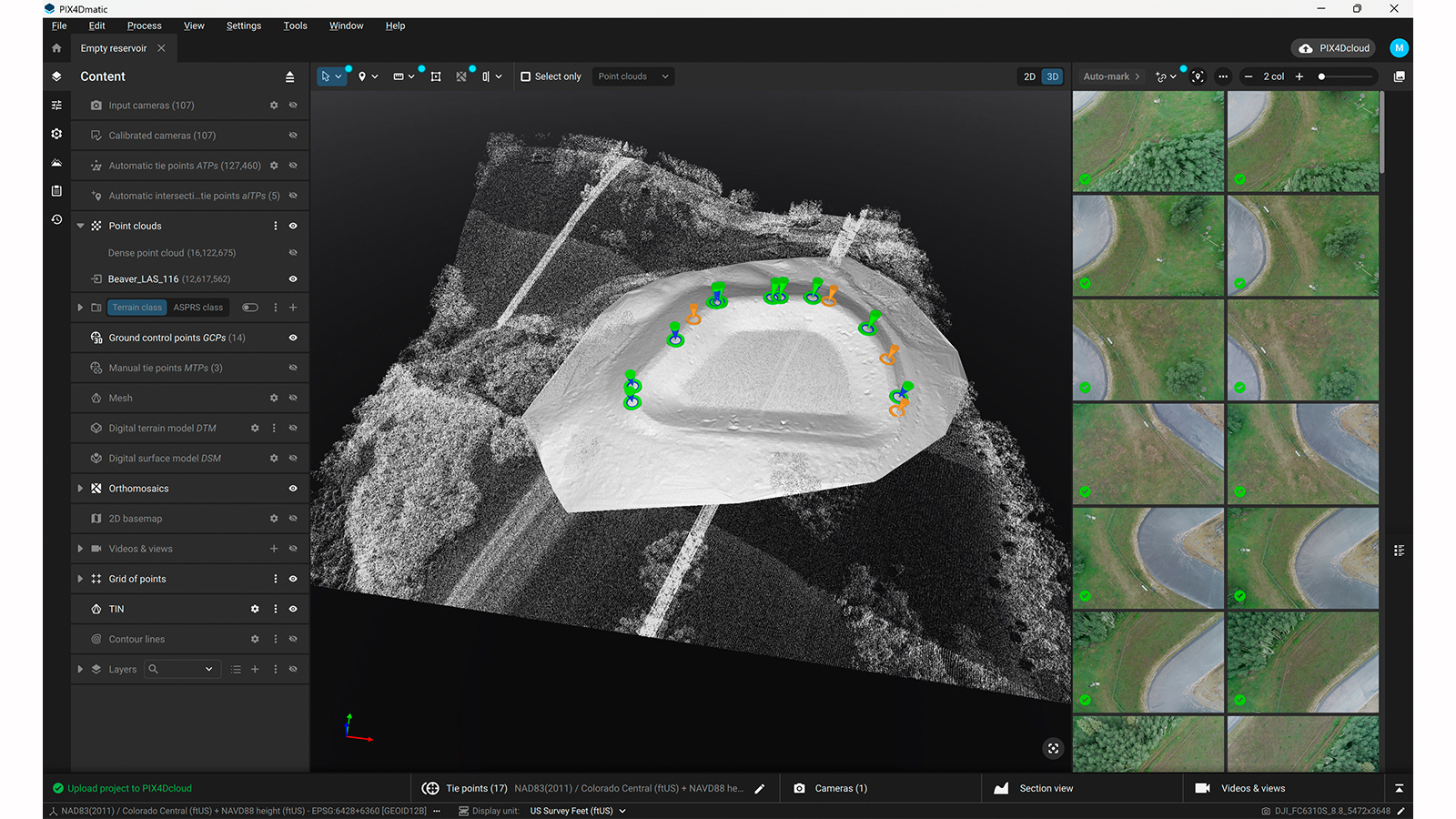The image size is (1456, 819).
Task: Click the export icon in Content header
Action: pos(289,76)
